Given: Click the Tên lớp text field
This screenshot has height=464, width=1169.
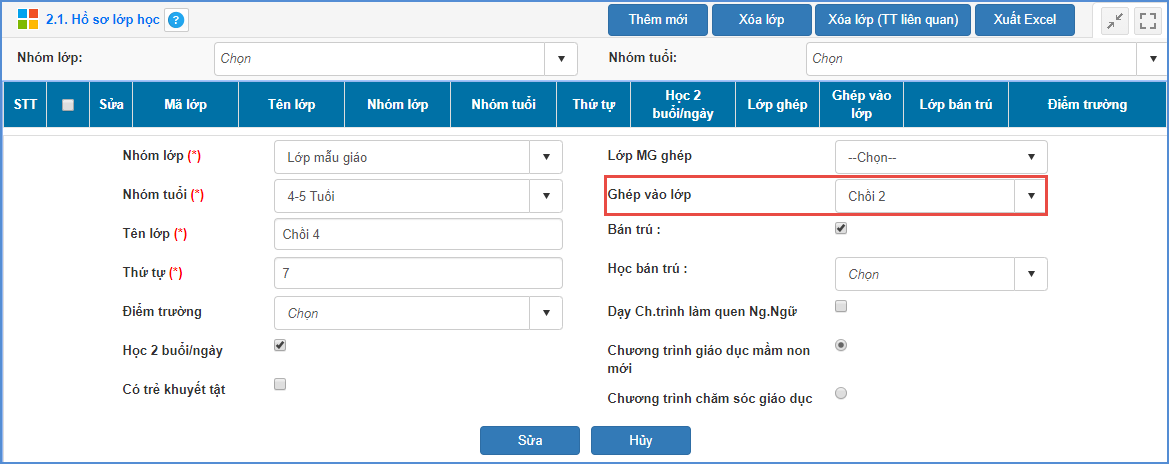Looking at the screenshot, I should click(x=418, y=234).
